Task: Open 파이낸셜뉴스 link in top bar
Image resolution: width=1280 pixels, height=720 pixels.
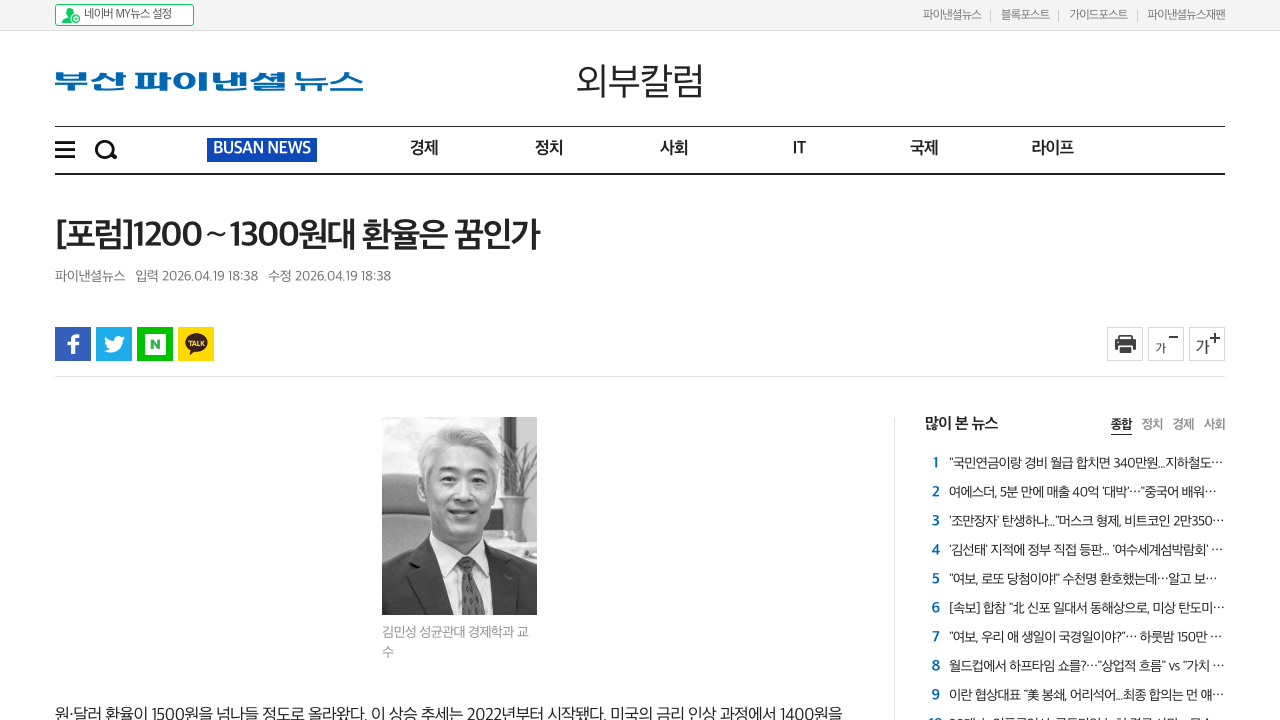Action: pos(952,15)
